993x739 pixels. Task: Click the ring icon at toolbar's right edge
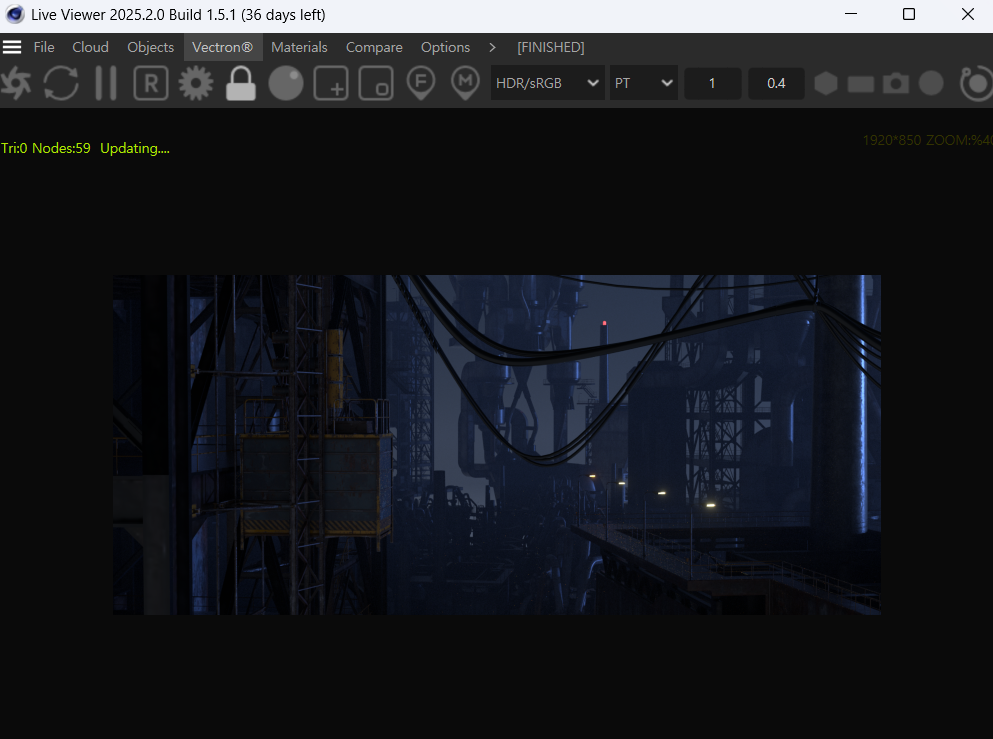tap(976, 83)
